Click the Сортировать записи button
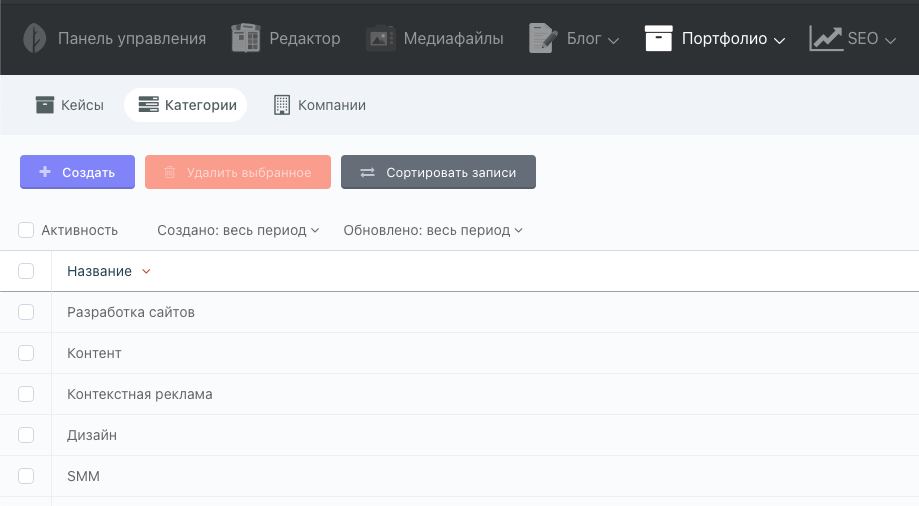919x506 pixels. pyautogui.click(x=438, y=172)
